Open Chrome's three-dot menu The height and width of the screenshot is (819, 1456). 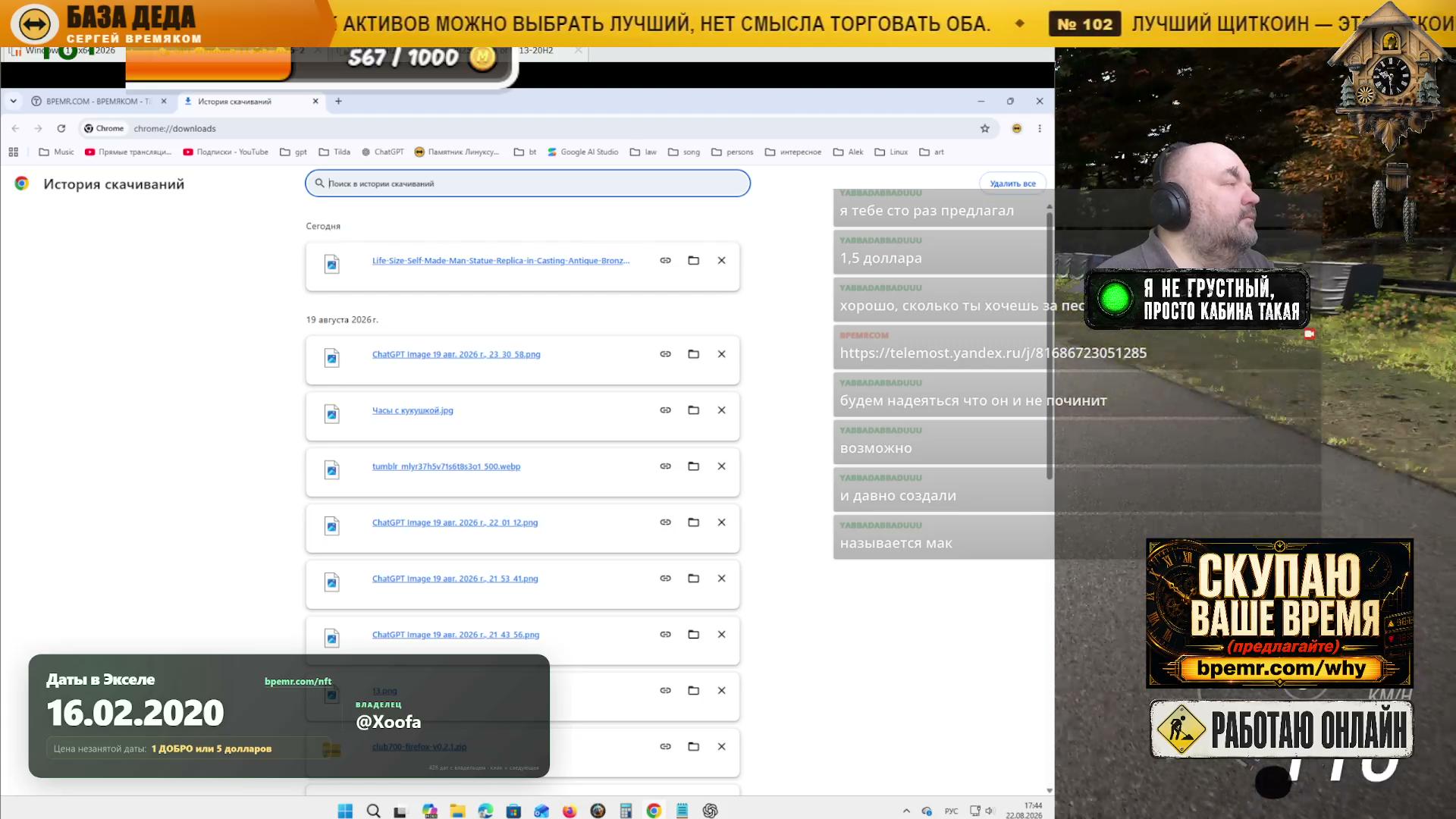(x=1040, y=128)
